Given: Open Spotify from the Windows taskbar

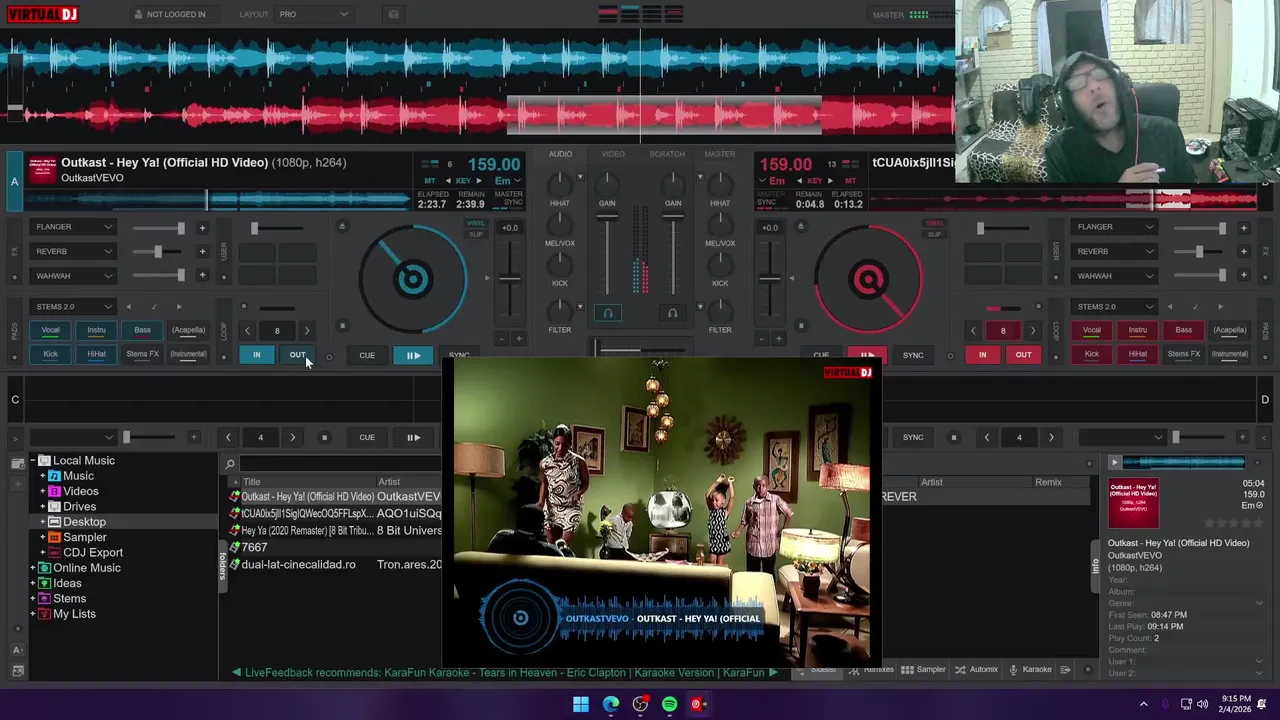Looking at the screenshot, I should click(669, 704).
